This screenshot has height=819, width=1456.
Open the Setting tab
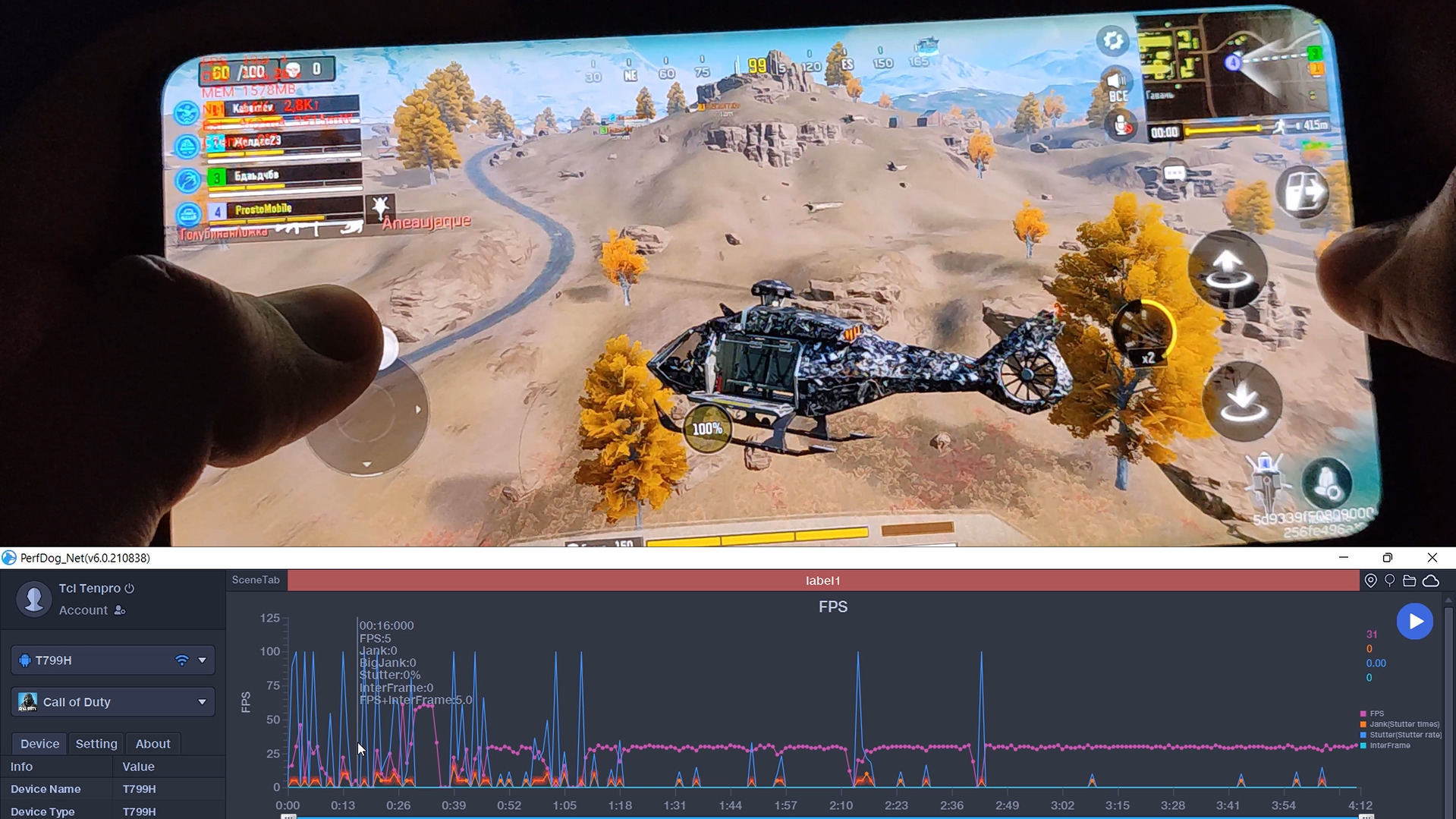click(96, 744)
